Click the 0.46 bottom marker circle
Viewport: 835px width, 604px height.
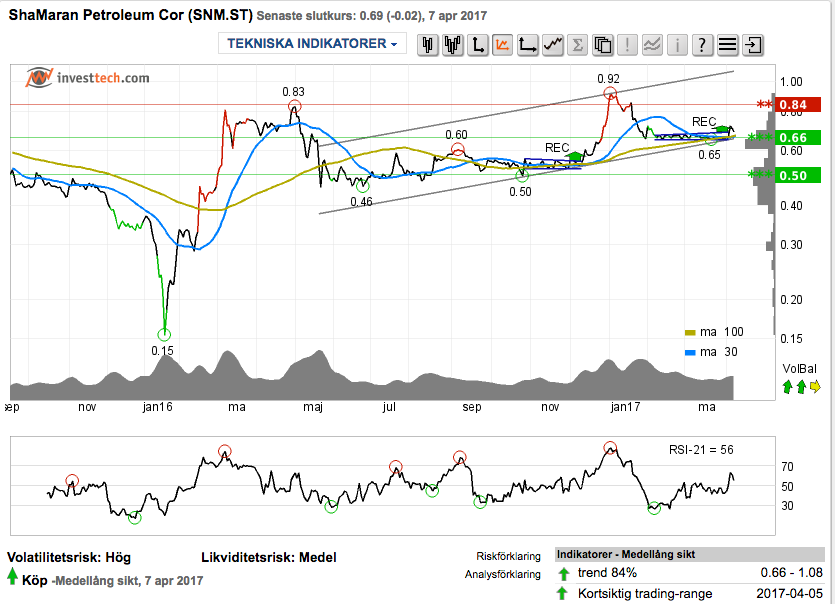tap(362, 186)
